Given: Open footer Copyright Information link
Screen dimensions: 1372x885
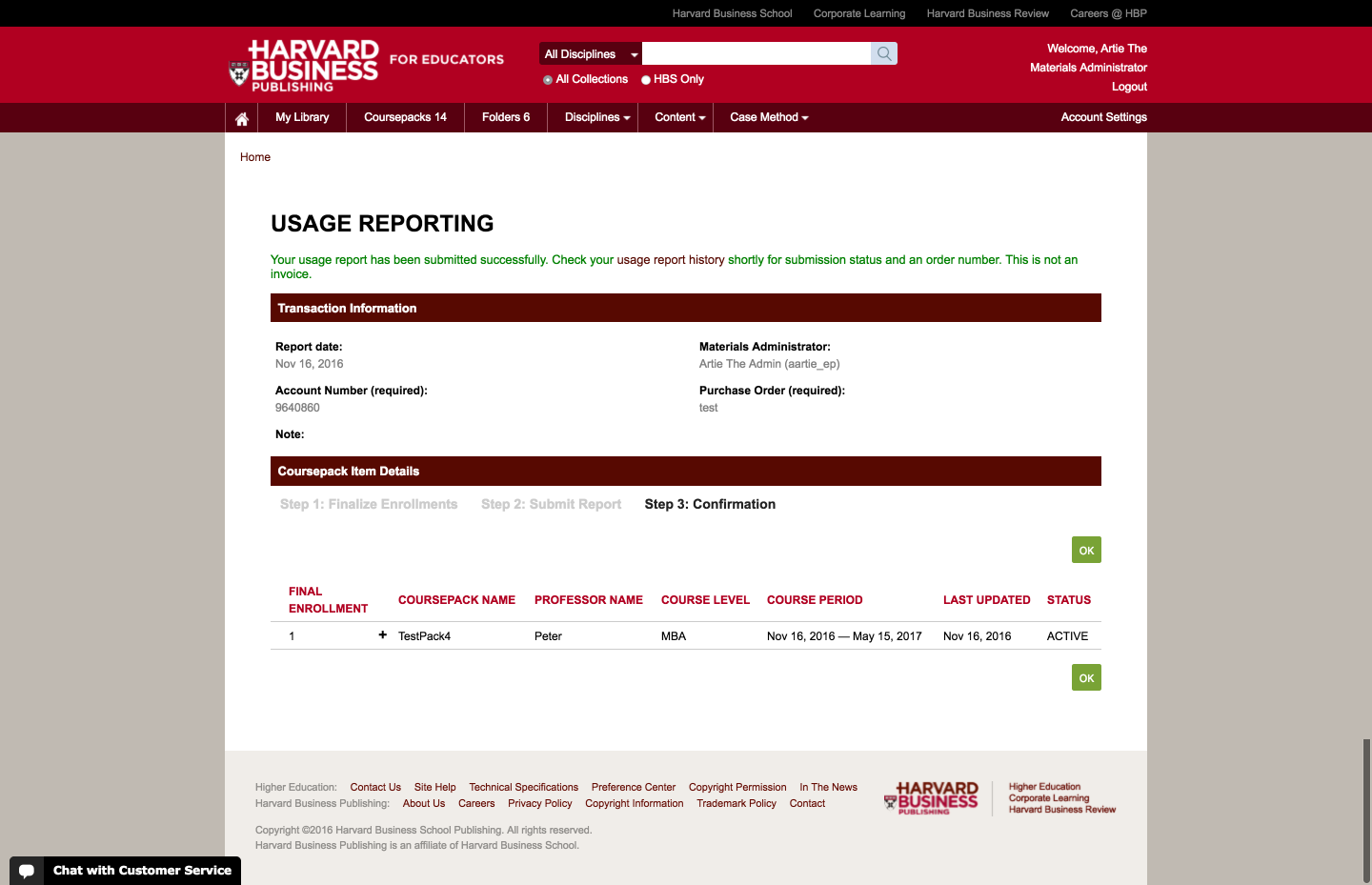Looking at the screenshot, I should coord(634,803).
